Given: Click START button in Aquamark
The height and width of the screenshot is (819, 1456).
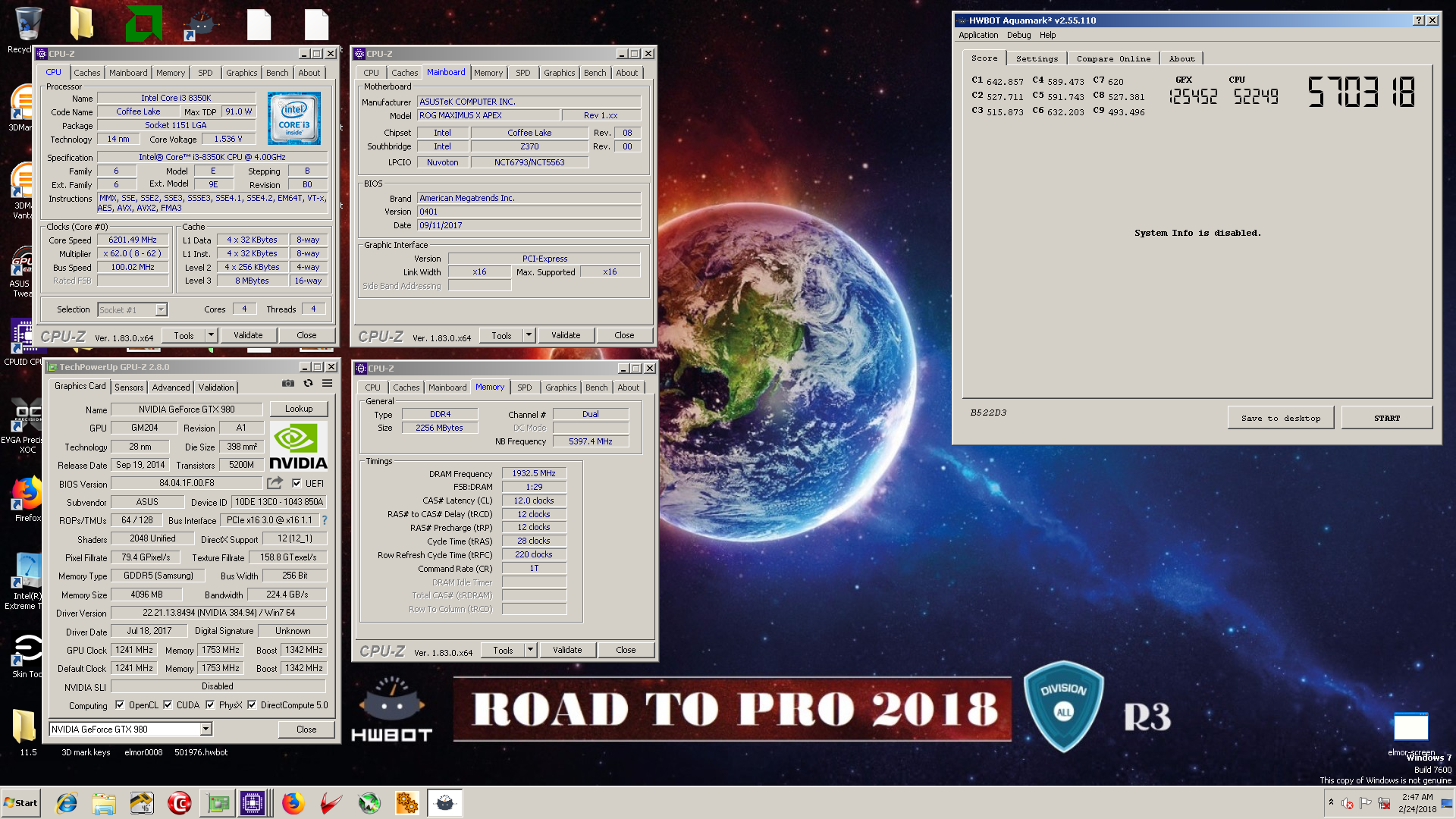Looking at the screenshot, I should [x=1387, y=418].
